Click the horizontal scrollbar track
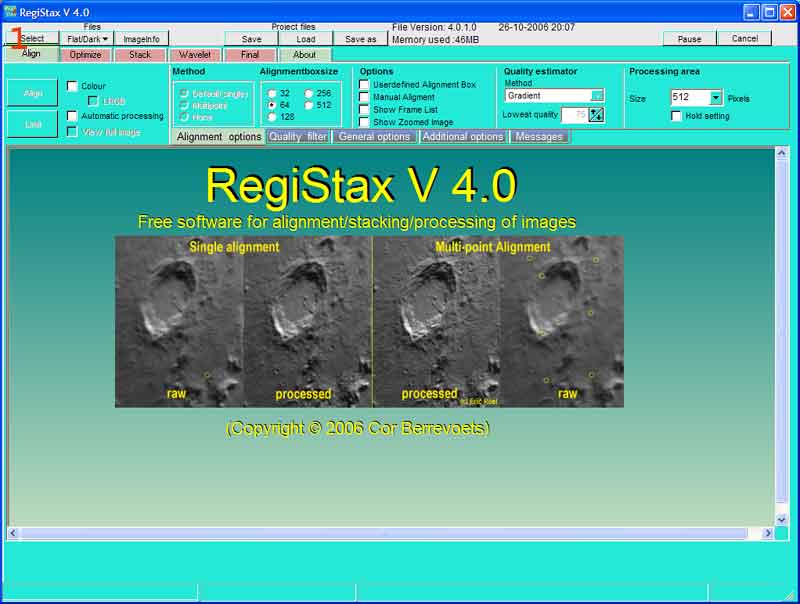800x604 pixels. 390,533
